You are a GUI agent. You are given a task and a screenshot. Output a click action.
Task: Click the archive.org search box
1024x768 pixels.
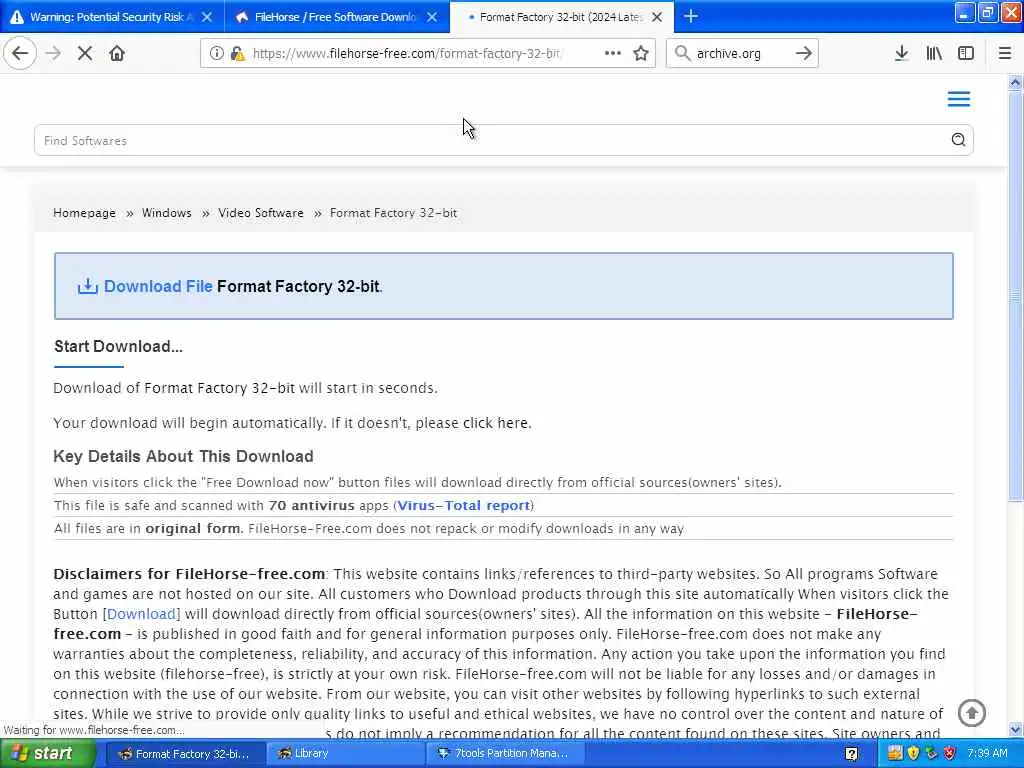[741, 54]
